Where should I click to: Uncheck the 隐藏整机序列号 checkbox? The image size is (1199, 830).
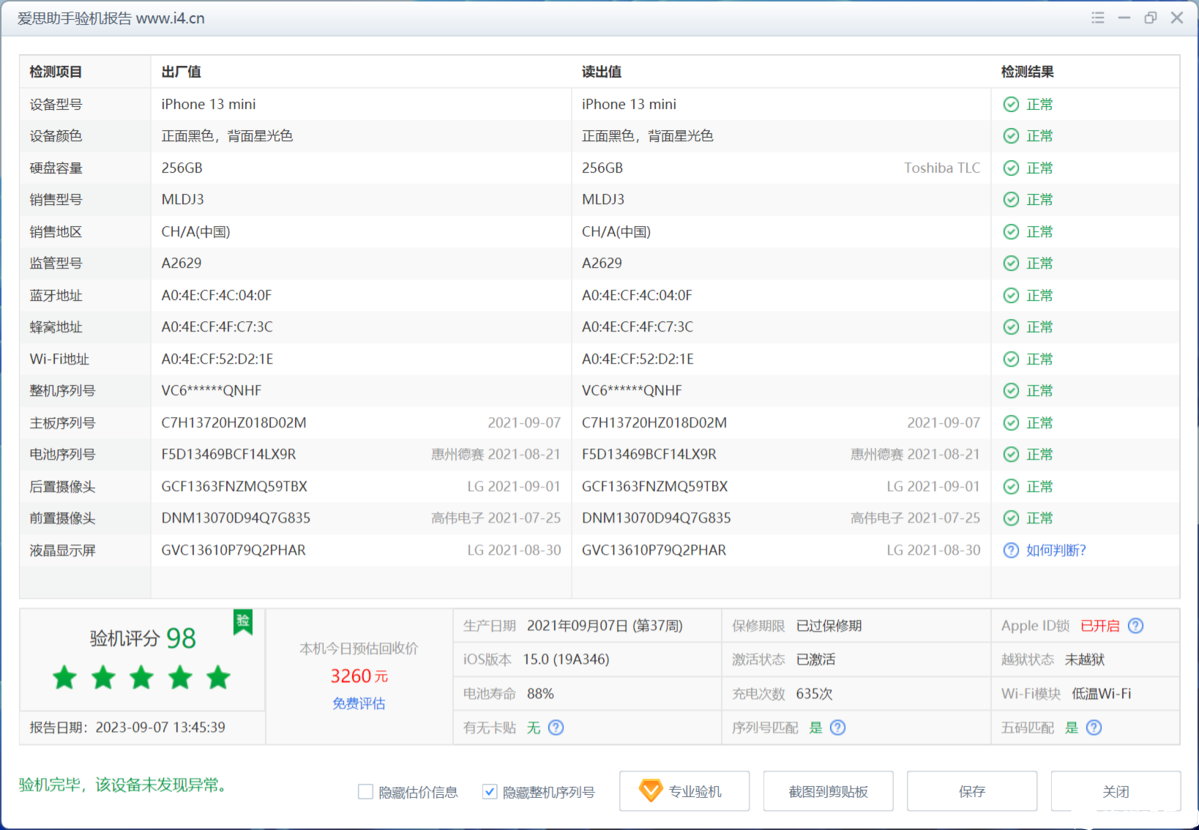point(489,792)
